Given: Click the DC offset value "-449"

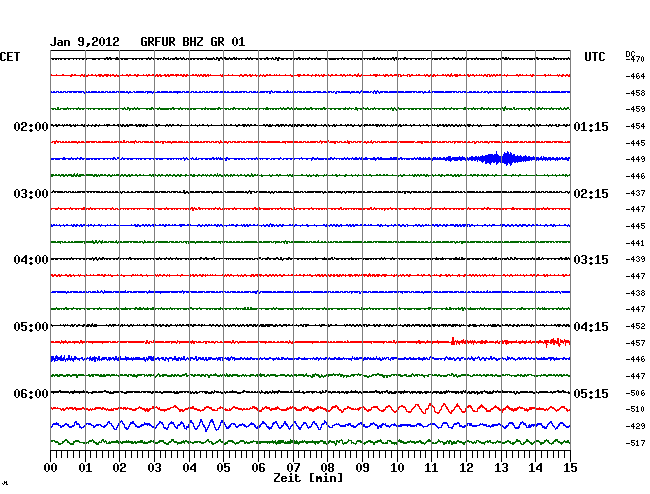Looking at the screenshot, I should pos(635,159).
